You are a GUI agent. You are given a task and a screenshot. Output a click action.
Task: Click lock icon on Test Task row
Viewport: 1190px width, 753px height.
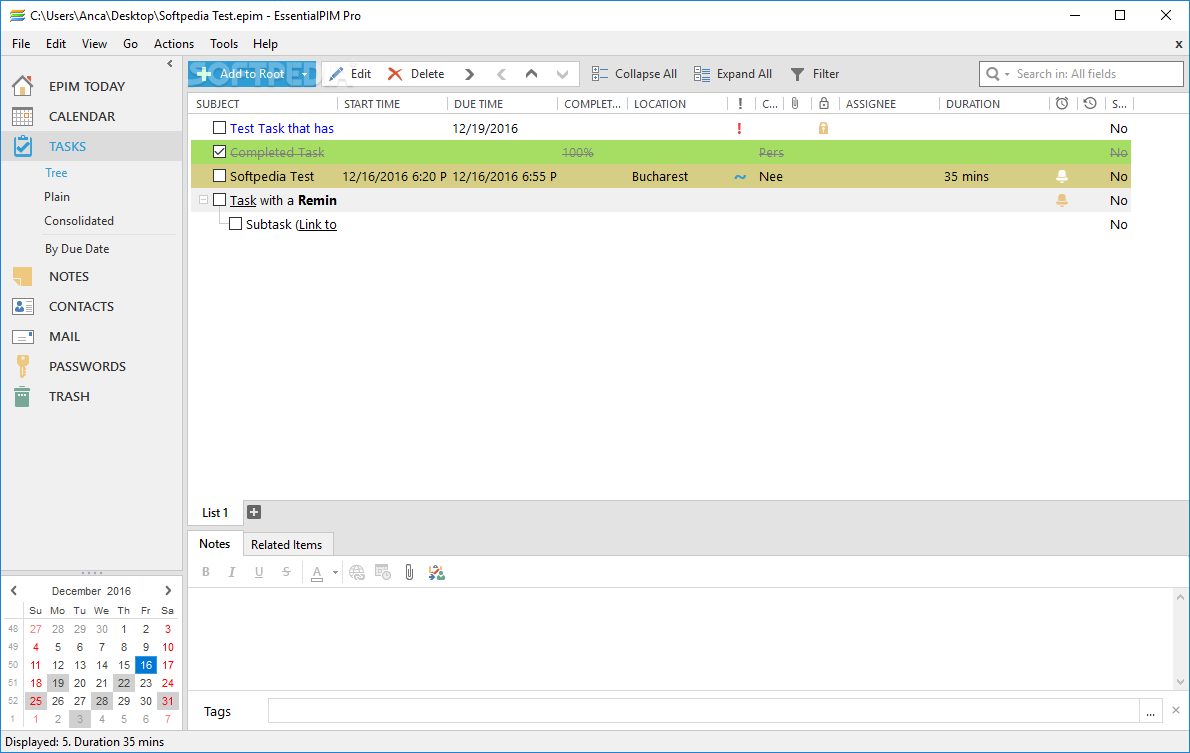pos(823,128)
